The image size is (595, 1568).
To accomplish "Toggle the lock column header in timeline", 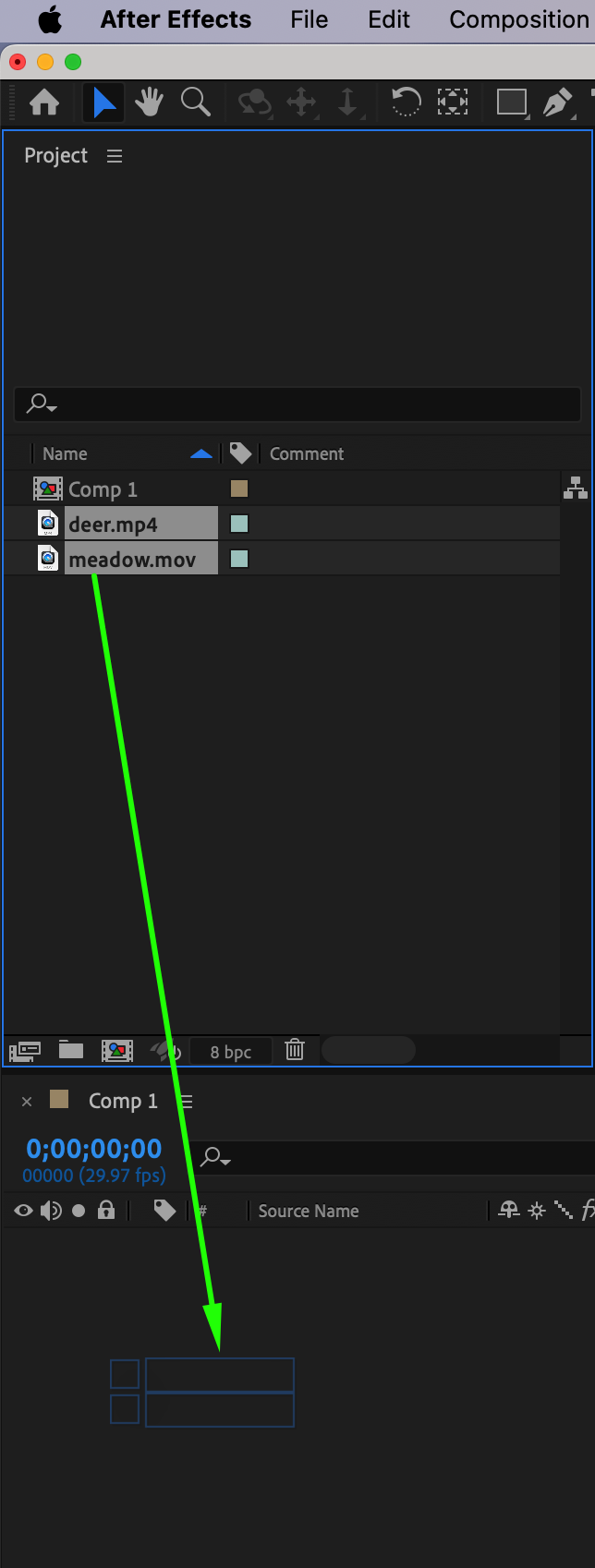I will pos(106,1210).
